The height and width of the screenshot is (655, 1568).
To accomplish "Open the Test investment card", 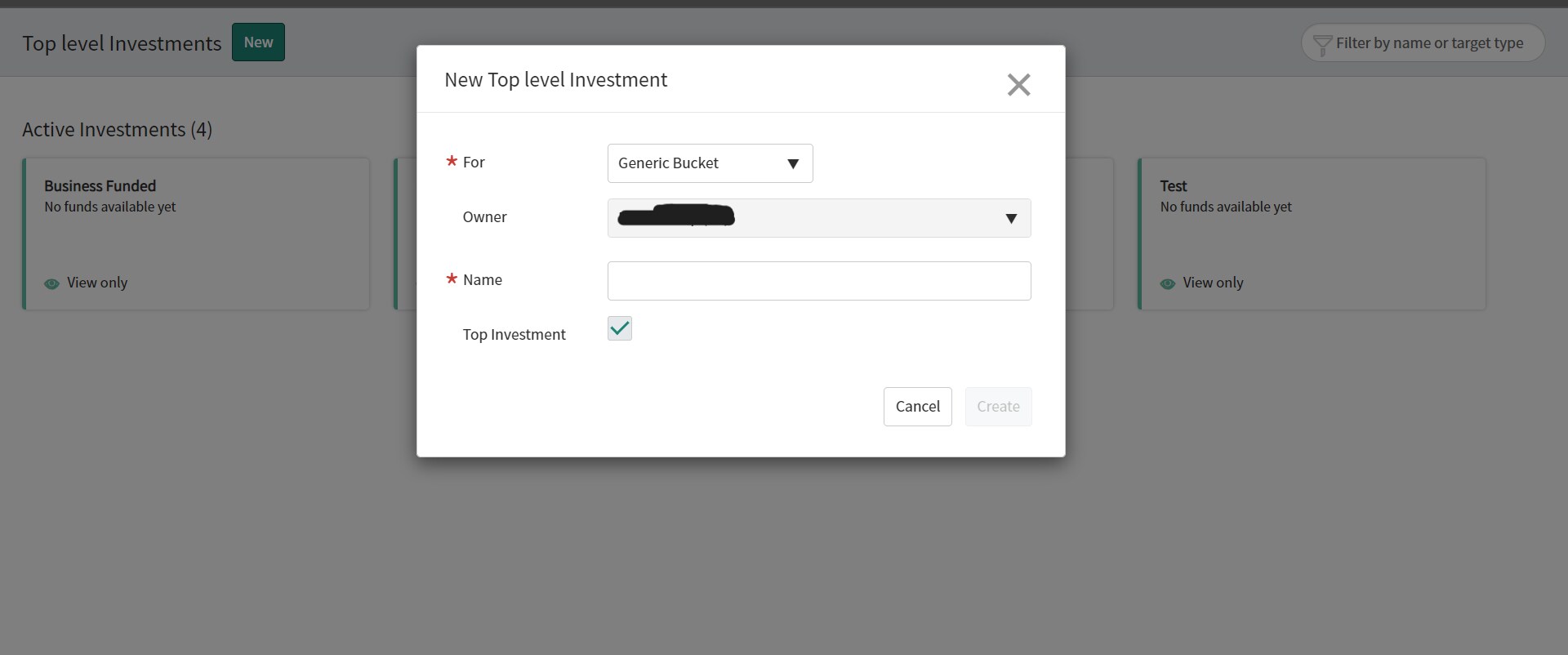I will click(x=1312, y=234).
